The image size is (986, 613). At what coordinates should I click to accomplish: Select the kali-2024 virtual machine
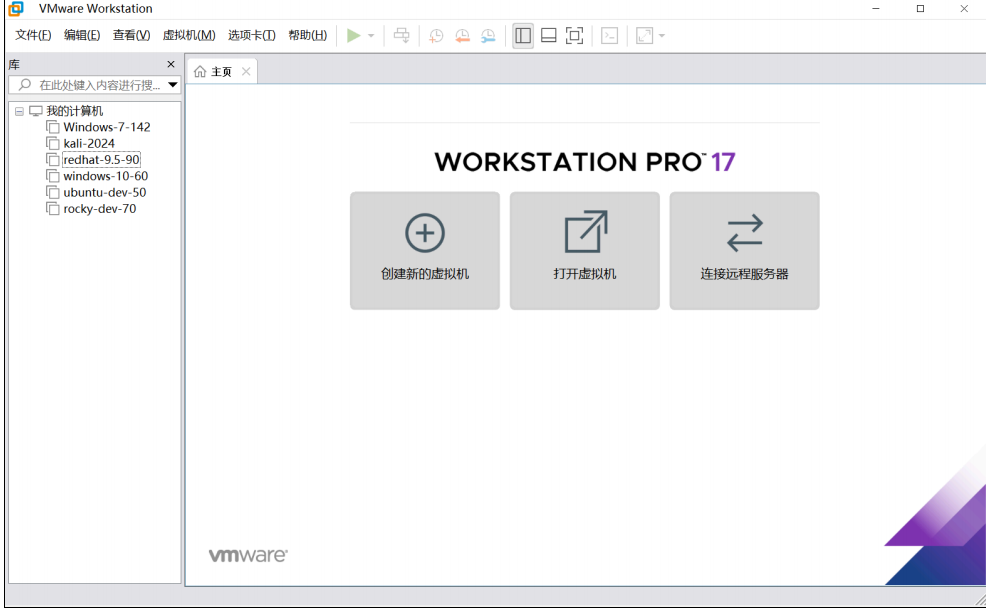[x=89, y=143]
